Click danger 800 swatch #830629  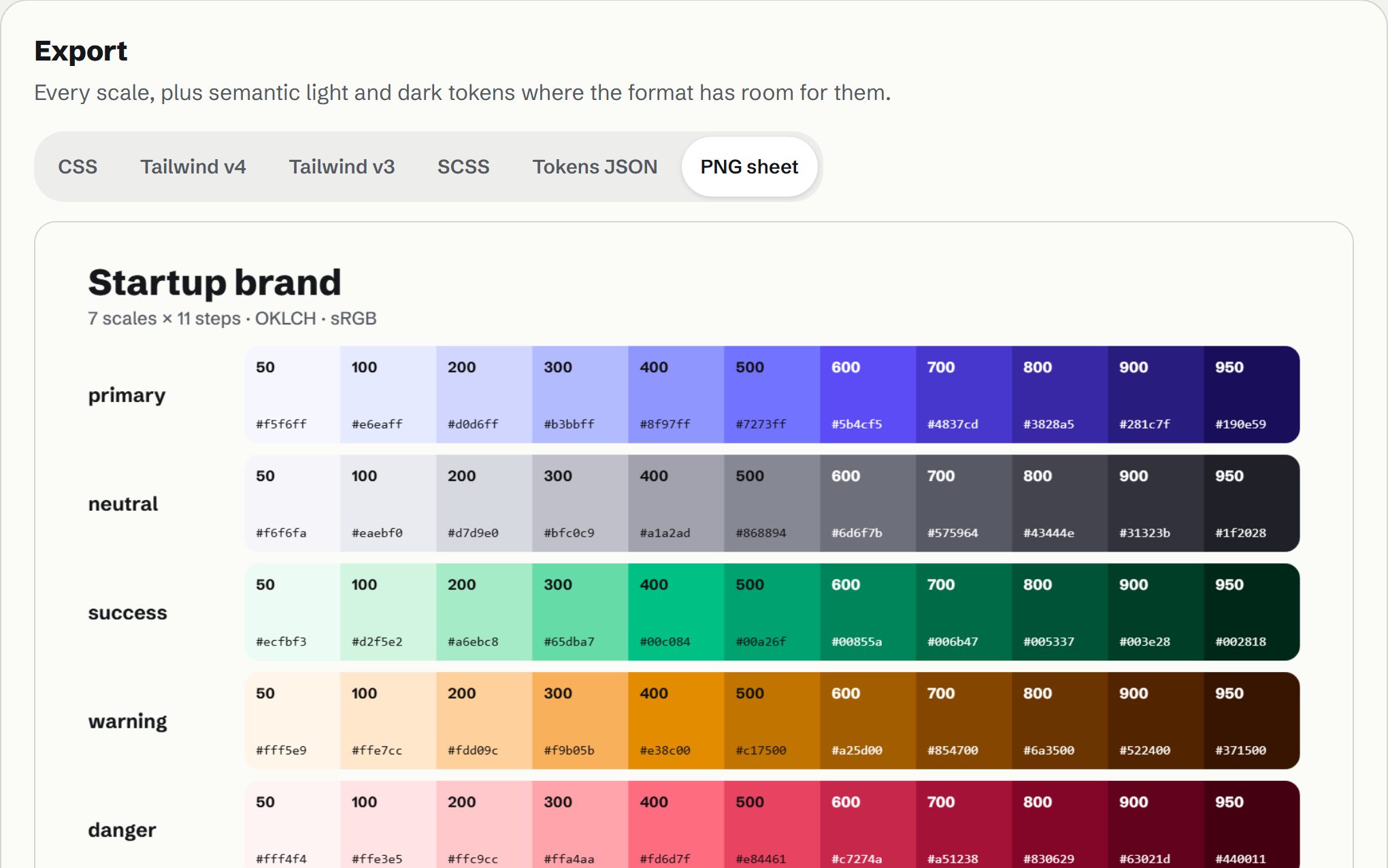point(1060,824)
